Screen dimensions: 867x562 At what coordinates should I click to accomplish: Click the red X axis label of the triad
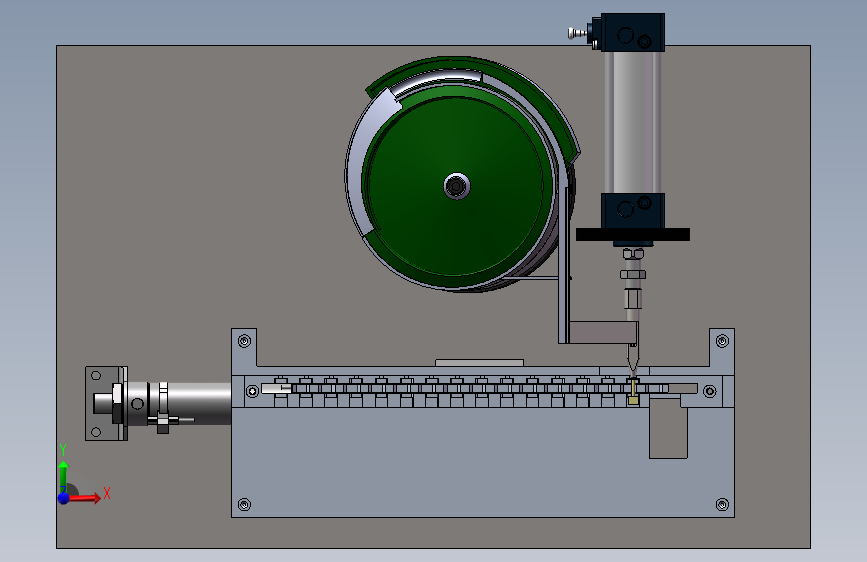tap(107, 493)
